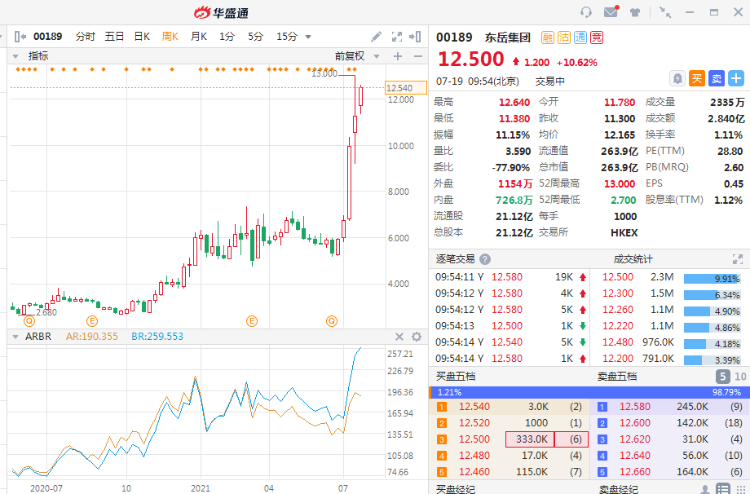
Task: Open the messages envelope icon
Action: [x=611, y=11]
